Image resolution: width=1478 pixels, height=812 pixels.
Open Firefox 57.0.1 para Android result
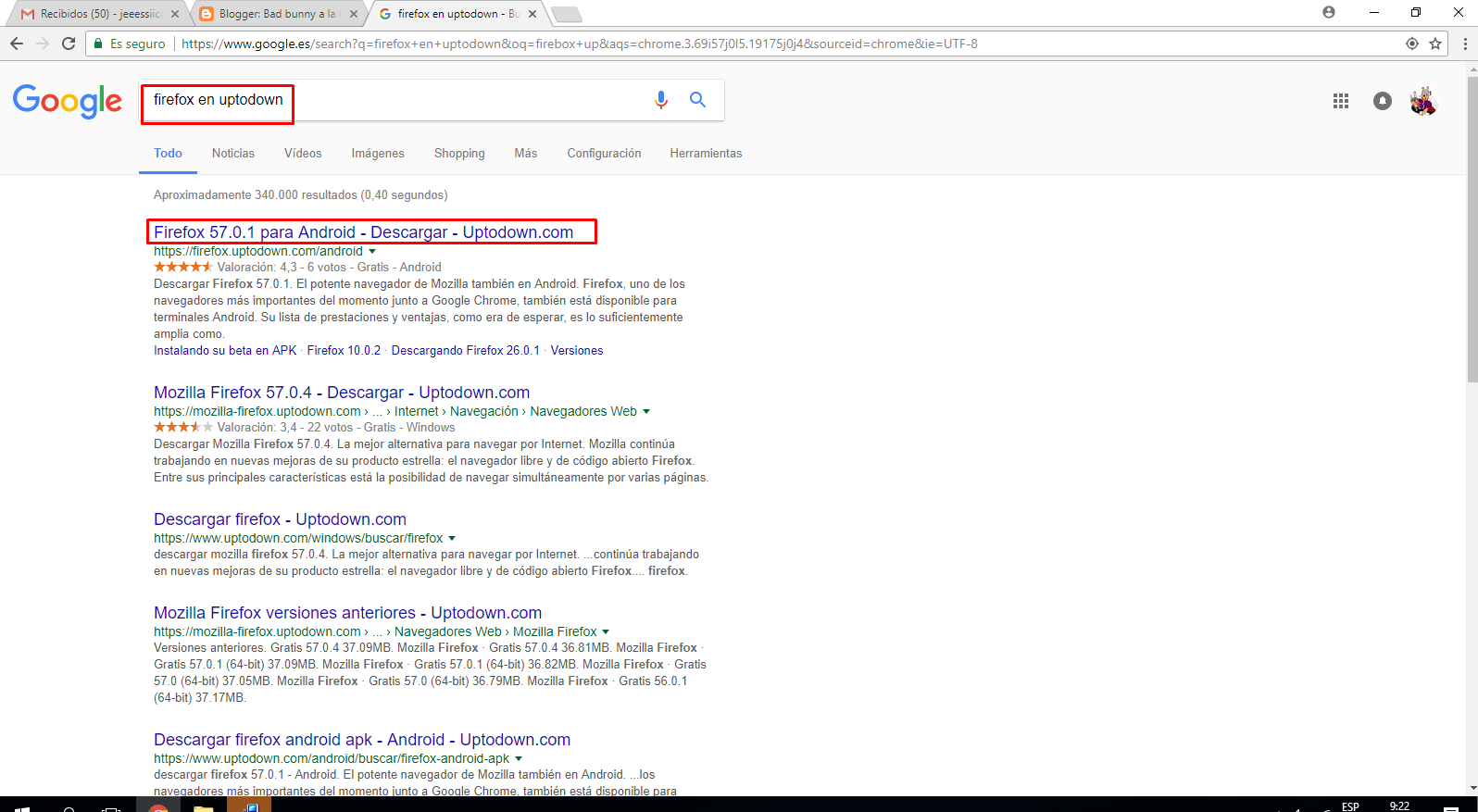tap(363, 232)
